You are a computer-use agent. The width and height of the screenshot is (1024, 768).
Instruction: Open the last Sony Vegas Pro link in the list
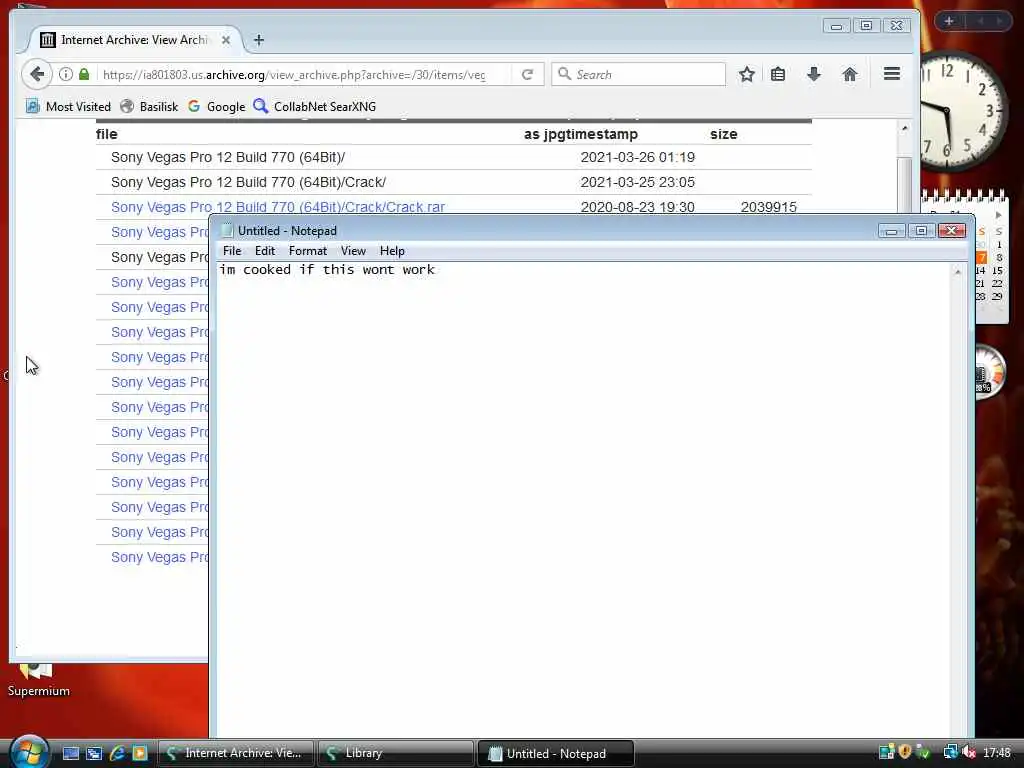pos(159,557)
